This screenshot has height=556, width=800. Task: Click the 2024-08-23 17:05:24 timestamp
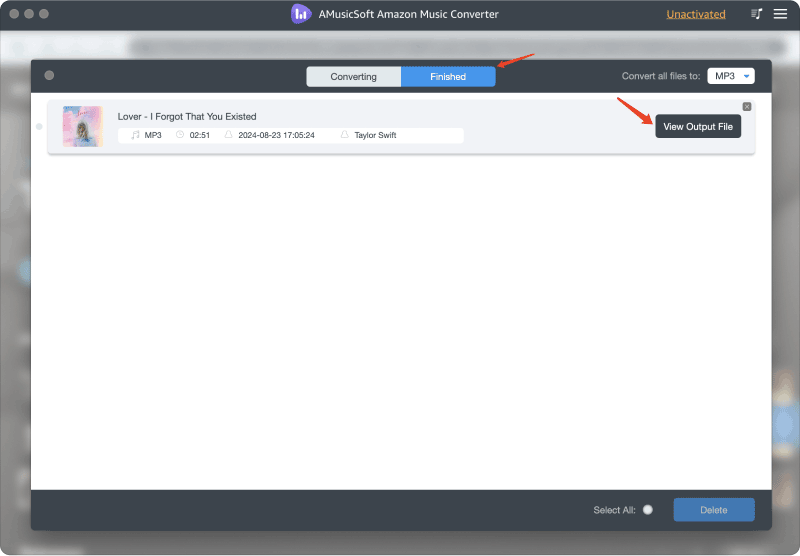point(277,135)
